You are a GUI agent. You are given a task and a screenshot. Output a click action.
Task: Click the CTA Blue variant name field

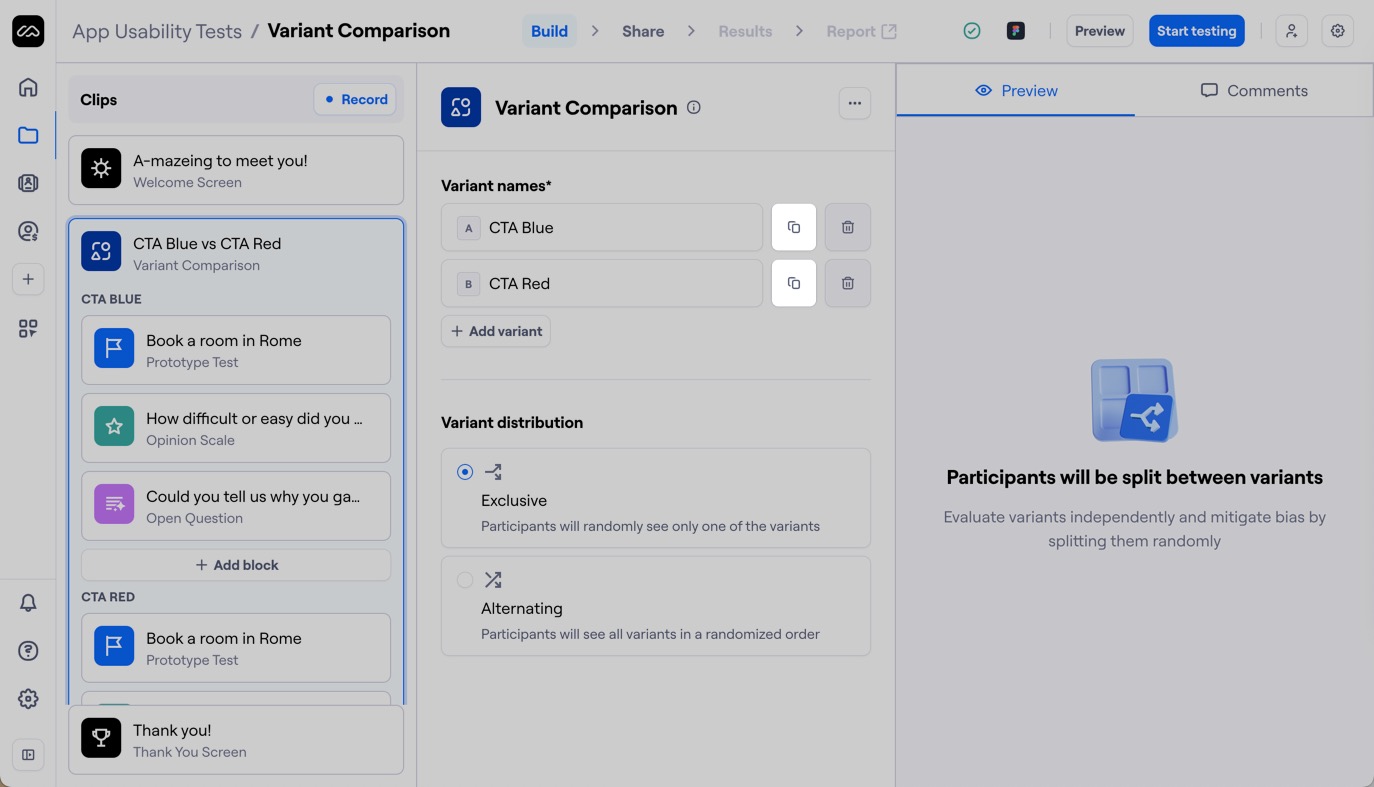(x=620, y=227)
